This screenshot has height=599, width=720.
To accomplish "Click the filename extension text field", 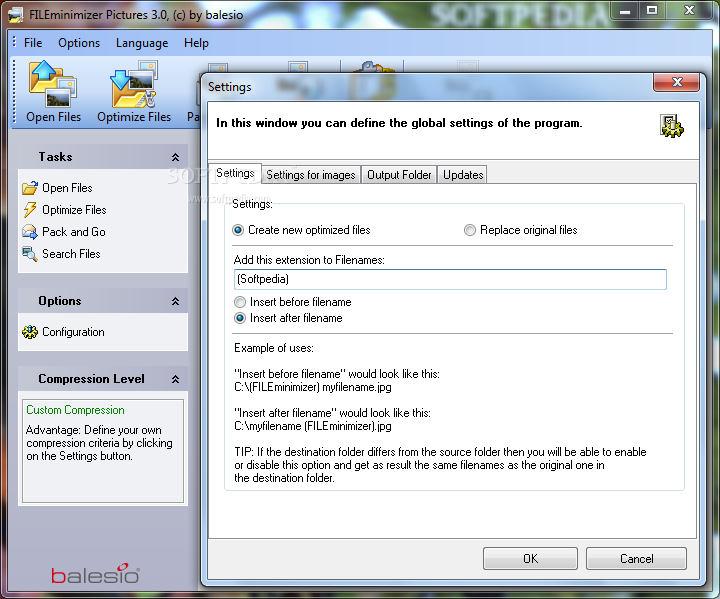I will (x=450, y=279).
